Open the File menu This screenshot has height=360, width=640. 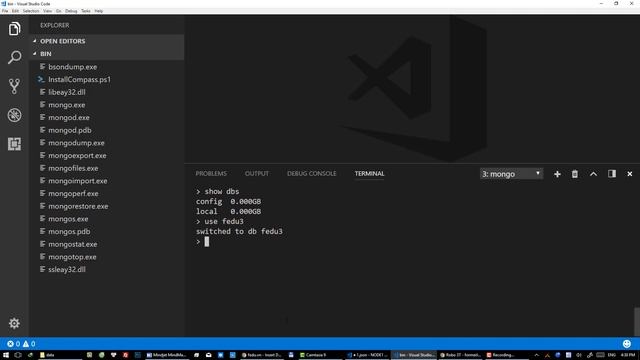point(5,11)
